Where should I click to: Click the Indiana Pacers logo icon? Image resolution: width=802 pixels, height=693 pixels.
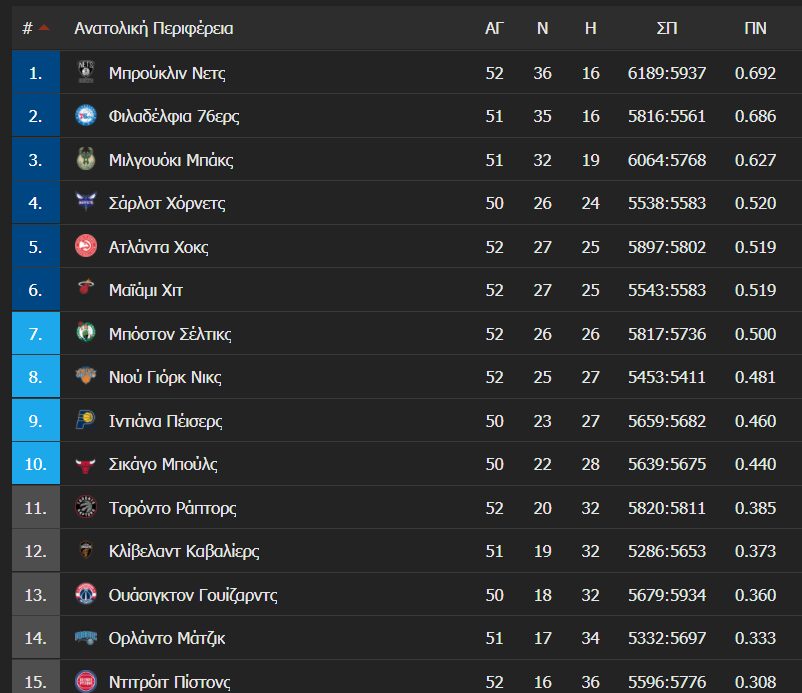click(x=86, y=420)
